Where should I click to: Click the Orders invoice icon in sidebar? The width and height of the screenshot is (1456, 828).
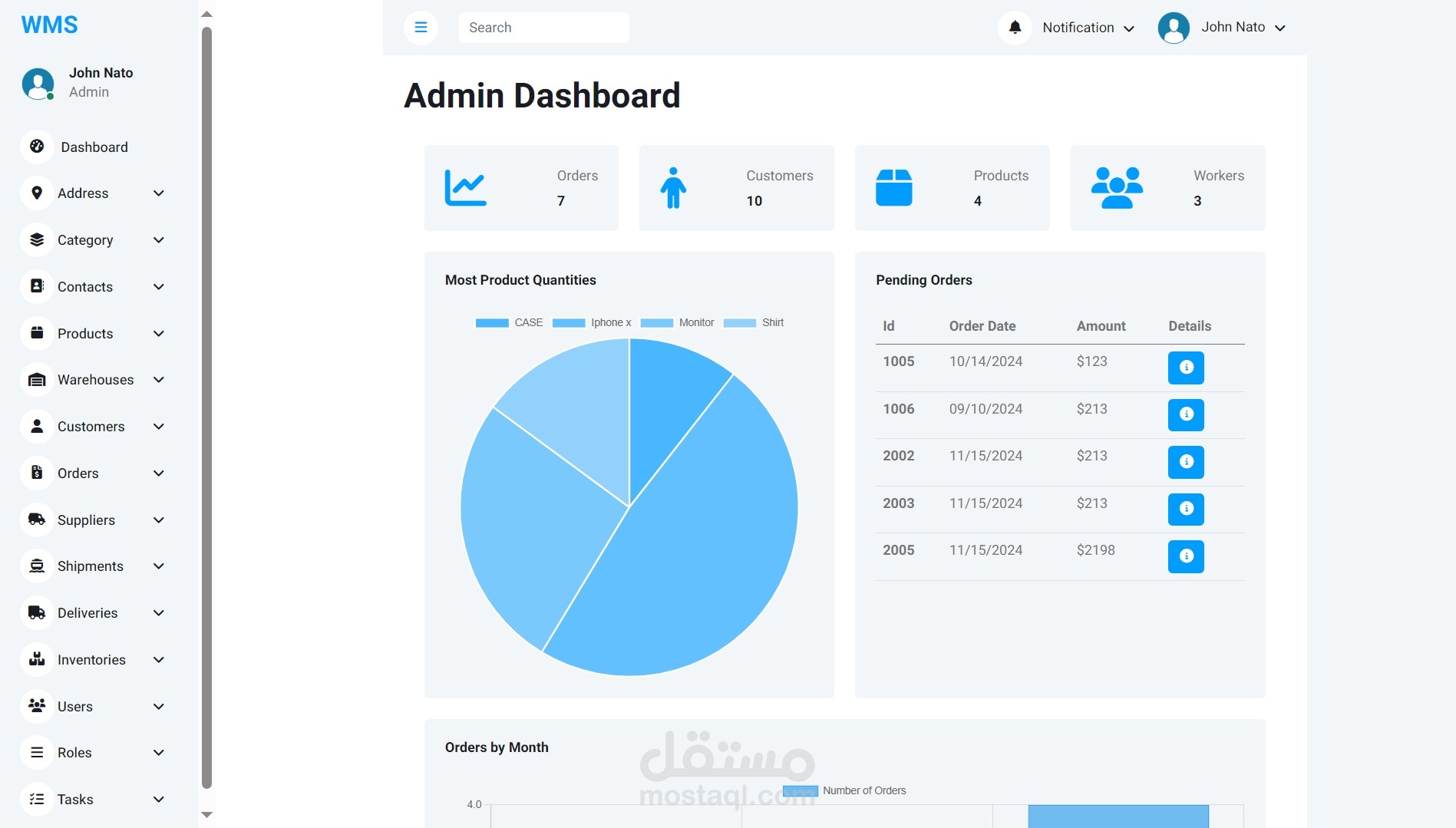point(37,473)
